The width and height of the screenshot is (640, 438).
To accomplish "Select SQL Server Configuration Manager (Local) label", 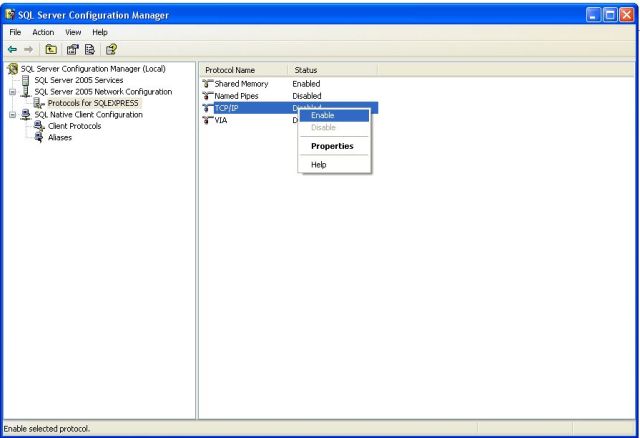I will 93,69.
